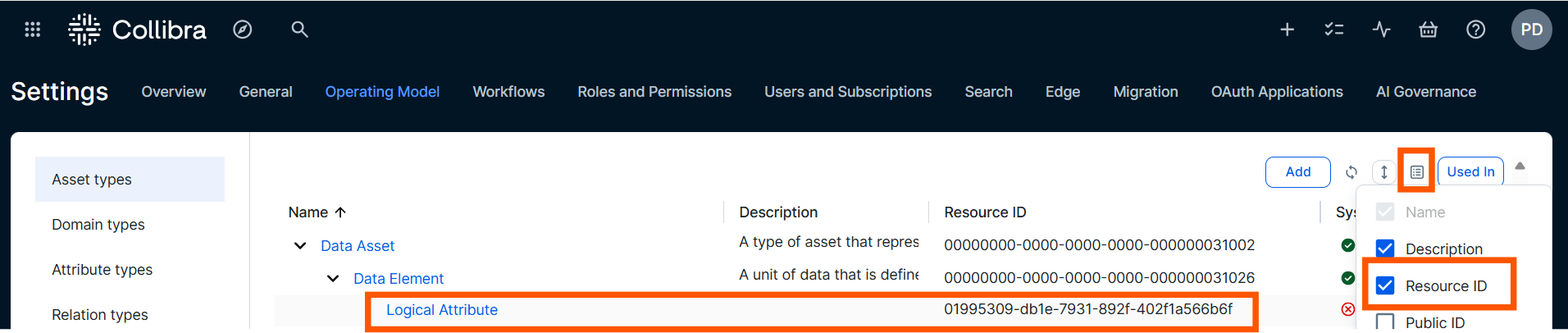Open the Data Basket icon
1568x333 pixels.
pyautogui.click(x=1429, y=30)
